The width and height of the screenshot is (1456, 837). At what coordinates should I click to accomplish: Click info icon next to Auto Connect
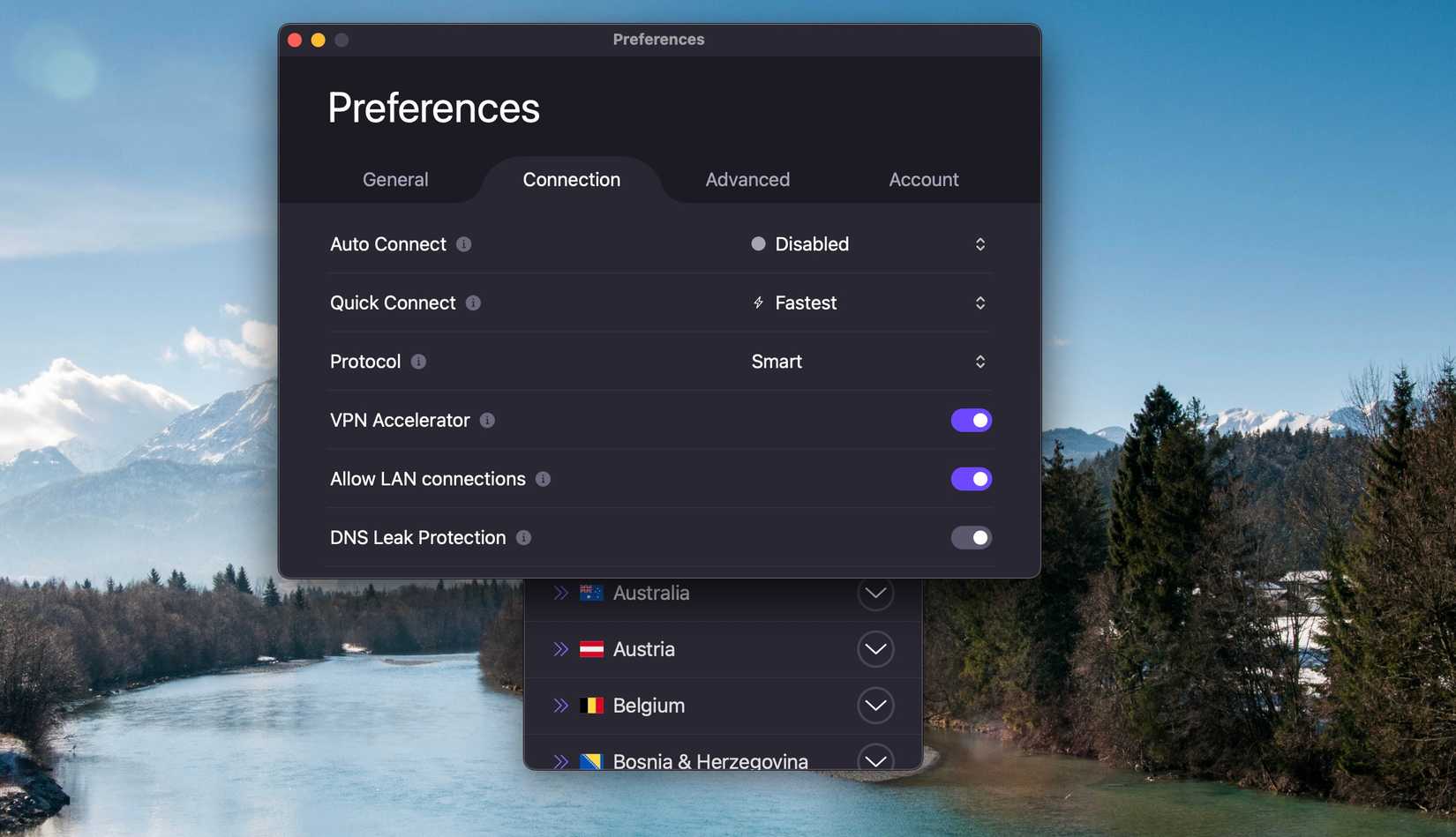click(464, 244)
